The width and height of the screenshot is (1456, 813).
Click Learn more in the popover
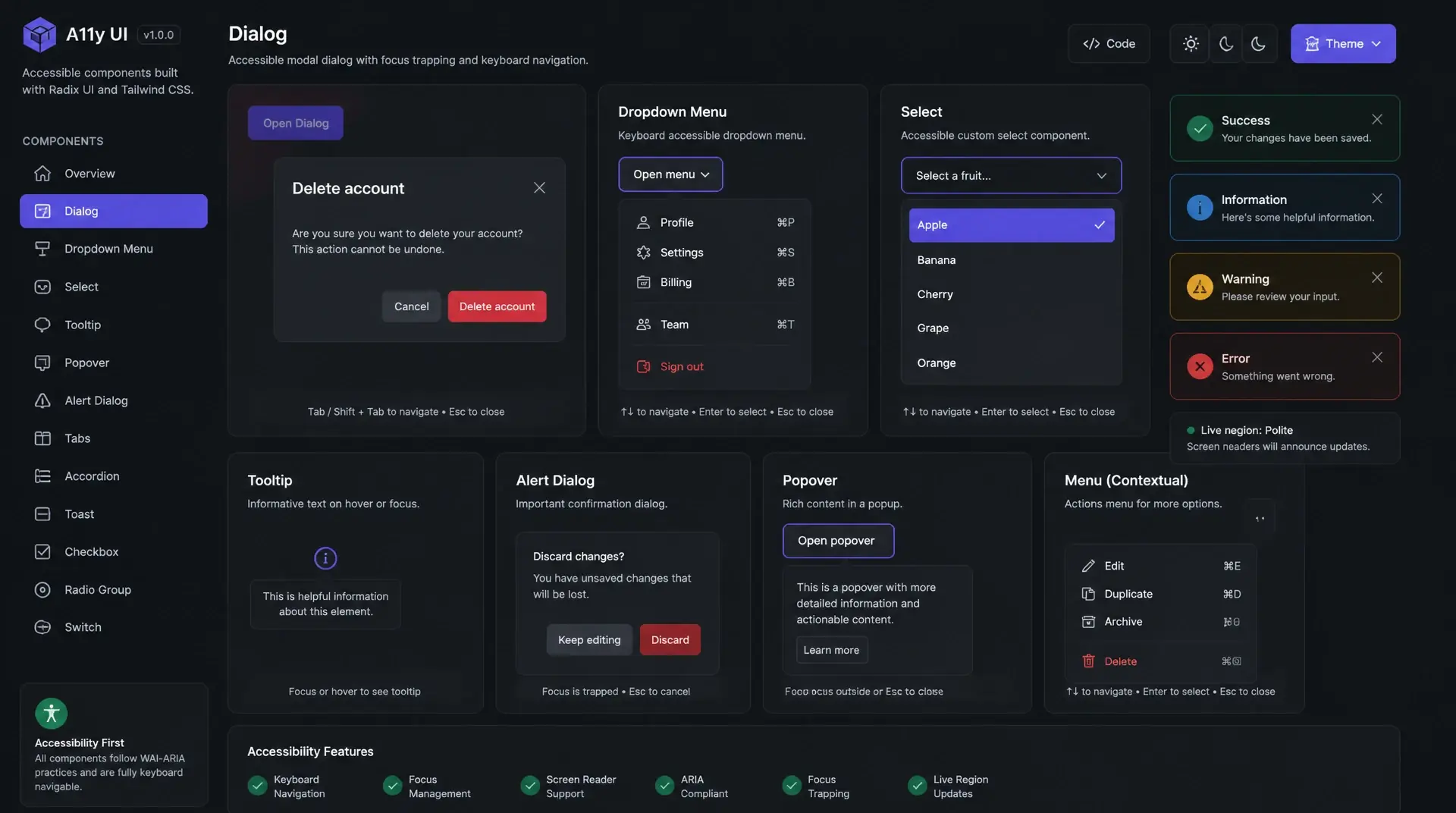[831, 651]
